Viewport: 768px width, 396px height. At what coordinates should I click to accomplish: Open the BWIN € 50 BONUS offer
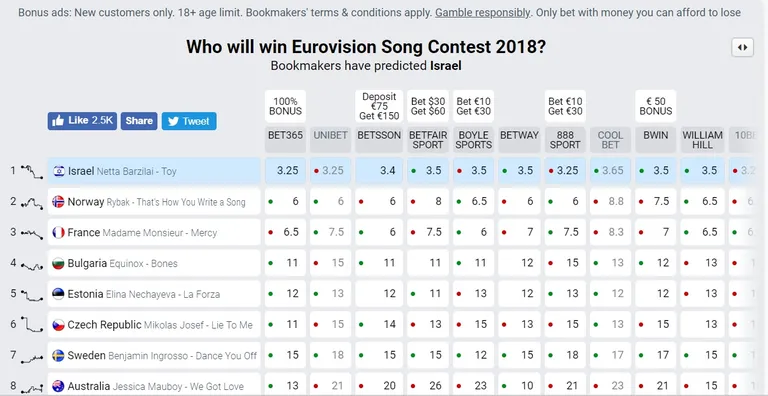(x=656, y=106)
